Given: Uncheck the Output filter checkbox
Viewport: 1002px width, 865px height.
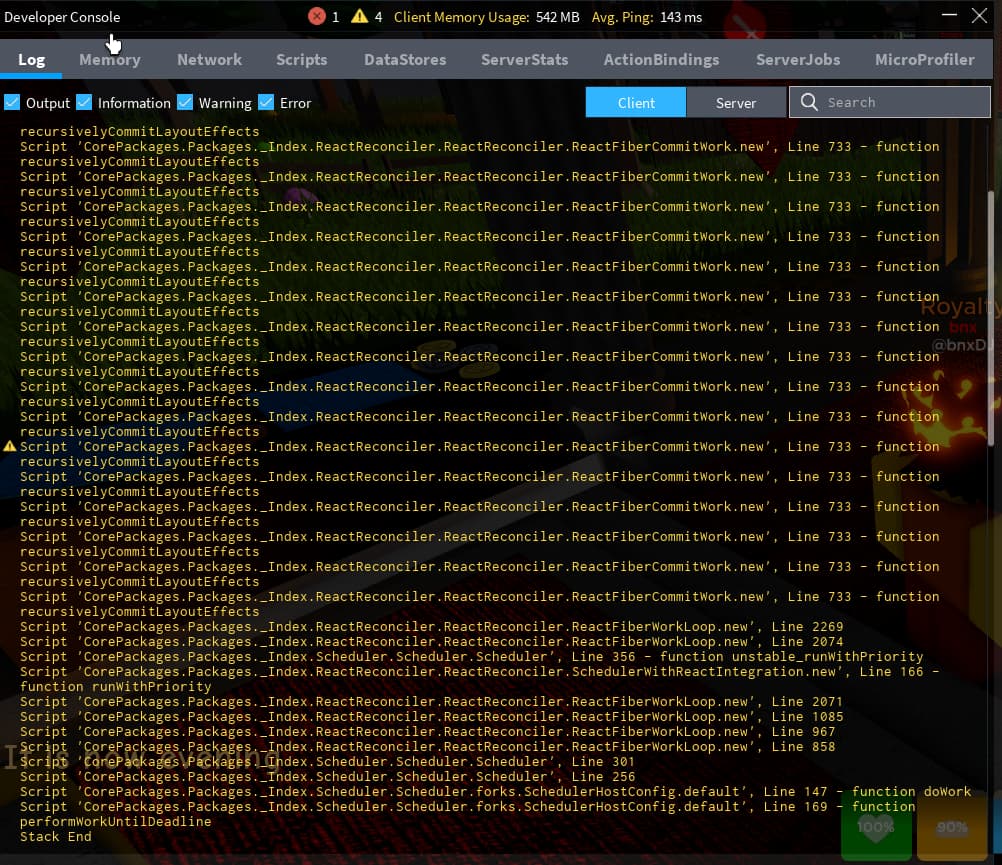Looking at the screenshot, I should 12,102.
